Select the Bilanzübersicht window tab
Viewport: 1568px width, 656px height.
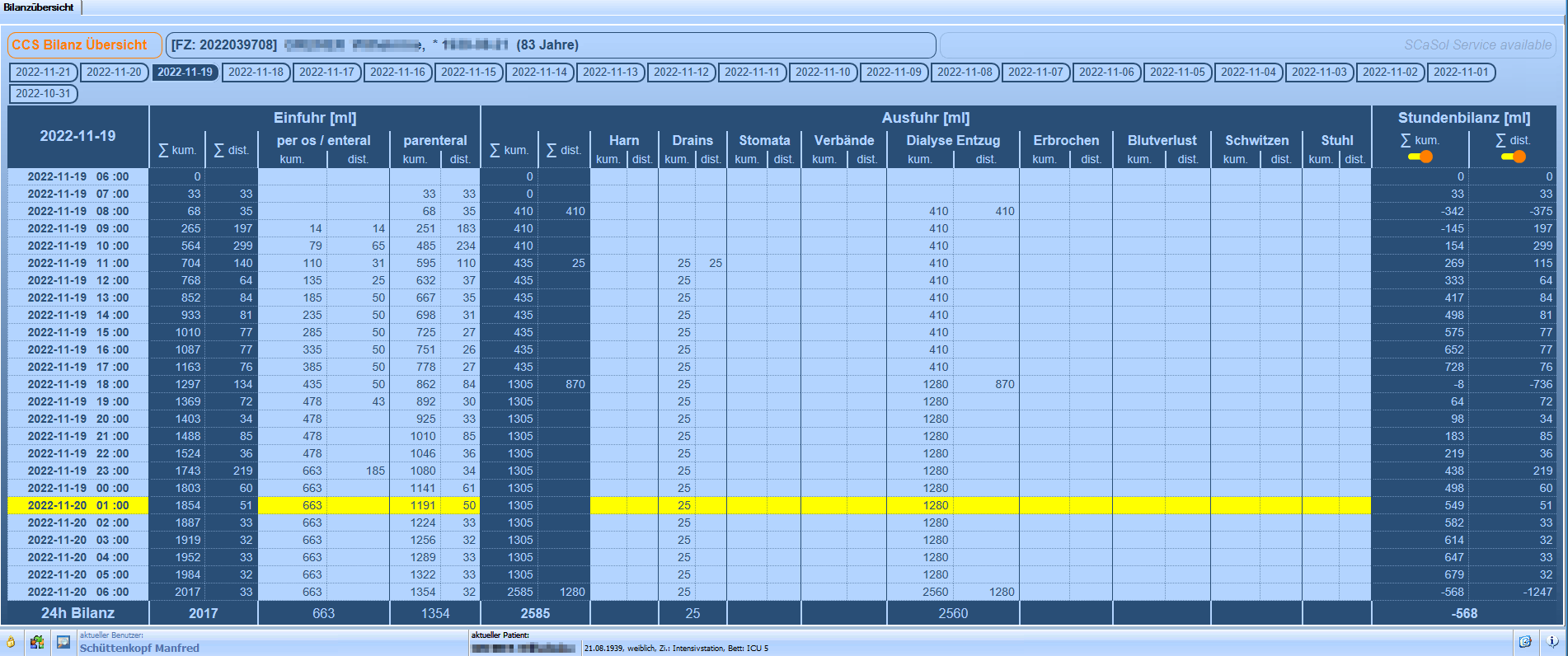point(39,7)
